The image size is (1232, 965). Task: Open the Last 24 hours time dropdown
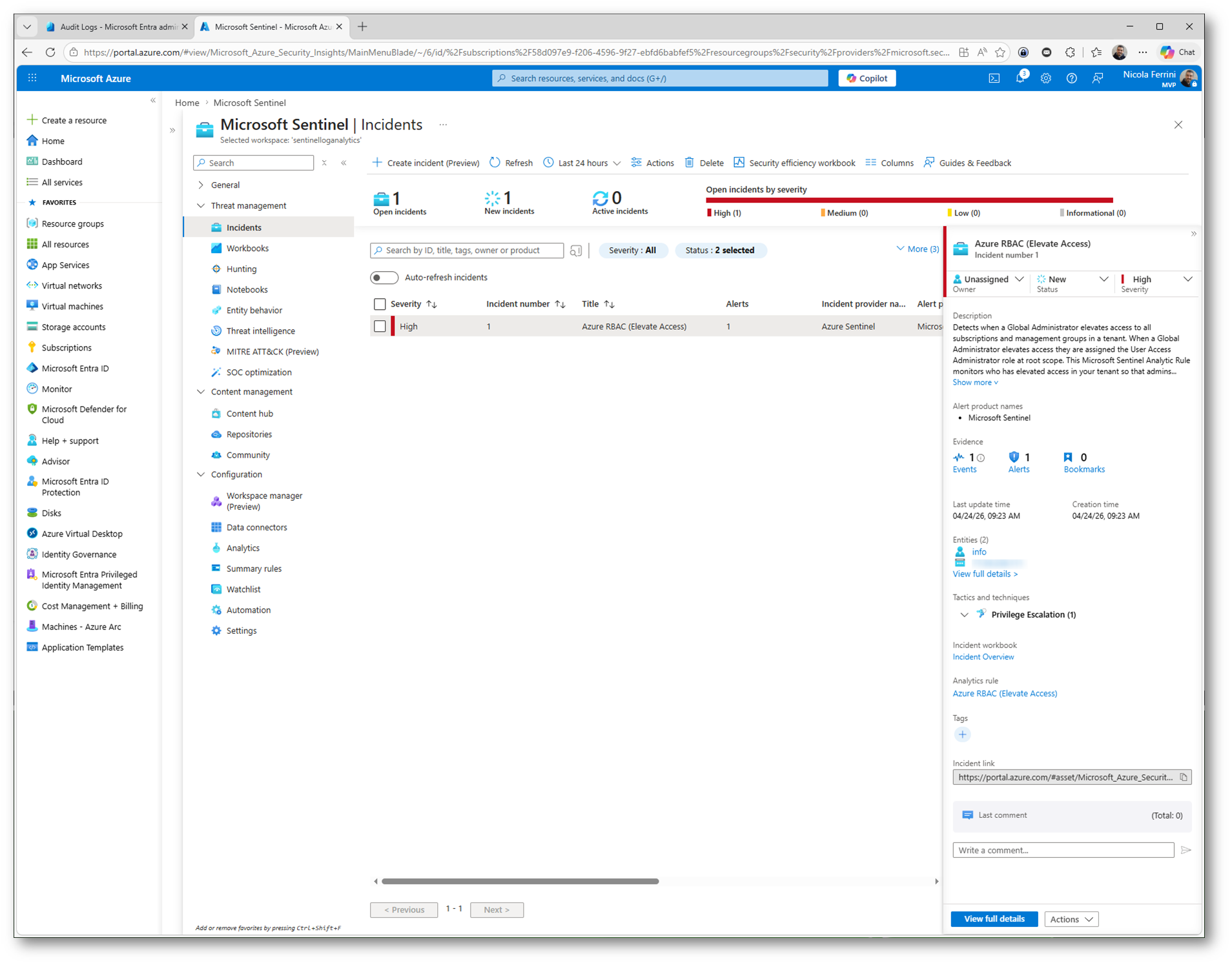point(582,163)
